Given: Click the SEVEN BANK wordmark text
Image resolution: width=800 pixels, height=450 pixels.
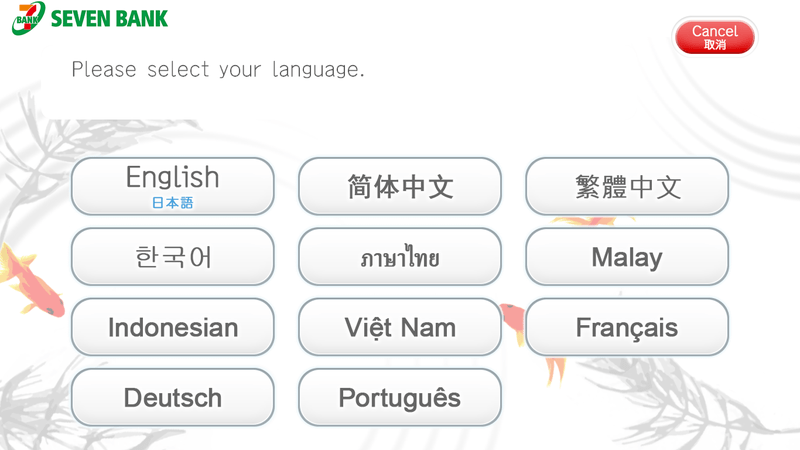Looking at the screenshot, I should (109, 18).
